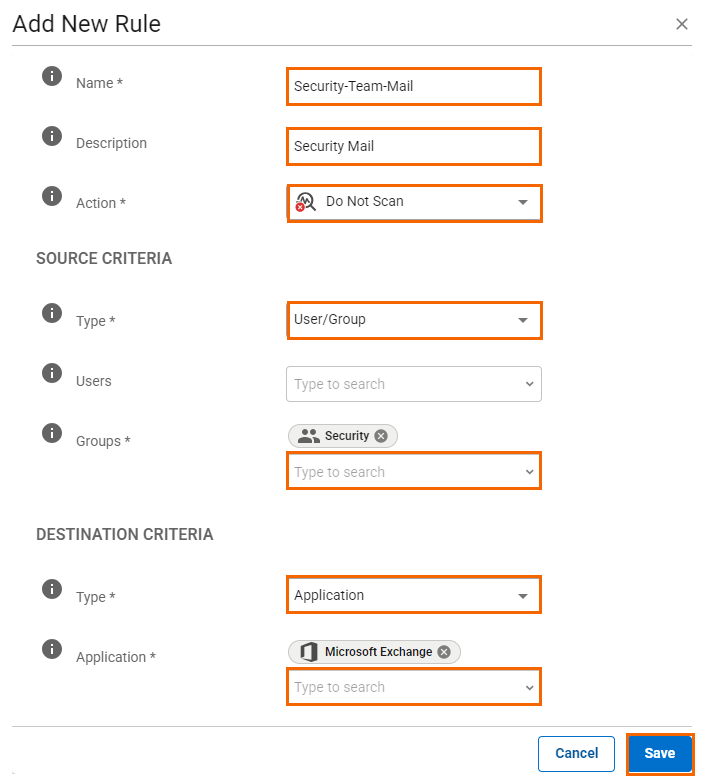Open the Action dropdown
702x781 pixels.
(x=414, y=203)
